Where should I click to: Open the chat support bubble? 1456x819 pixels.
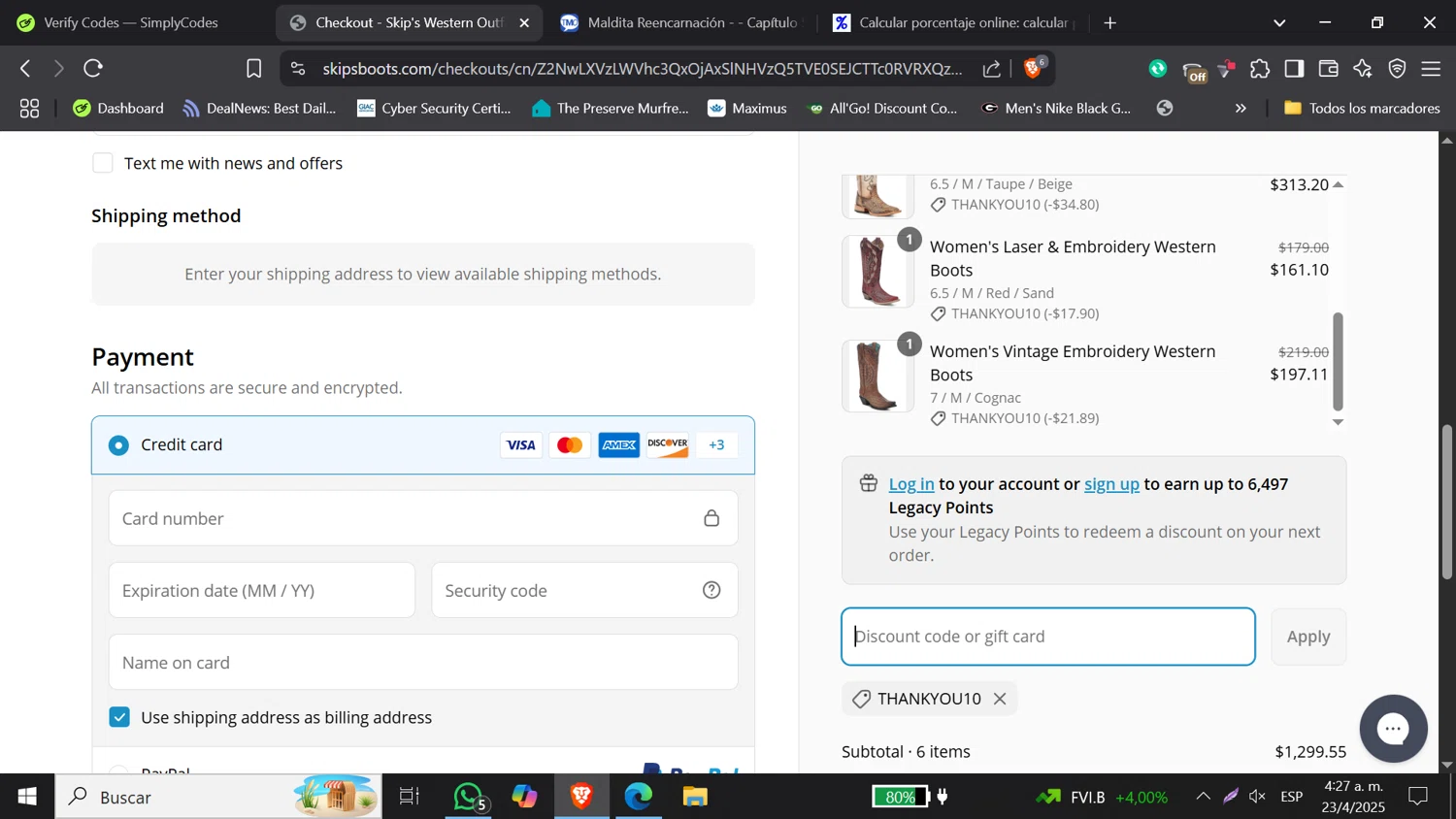pyautogui.click(x=1393, y=729)
